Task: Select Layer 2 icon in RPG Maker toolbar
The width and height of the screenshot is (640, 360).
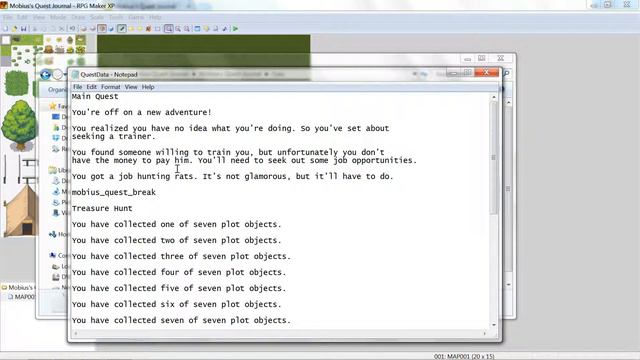Action: (x=93, y=29)
